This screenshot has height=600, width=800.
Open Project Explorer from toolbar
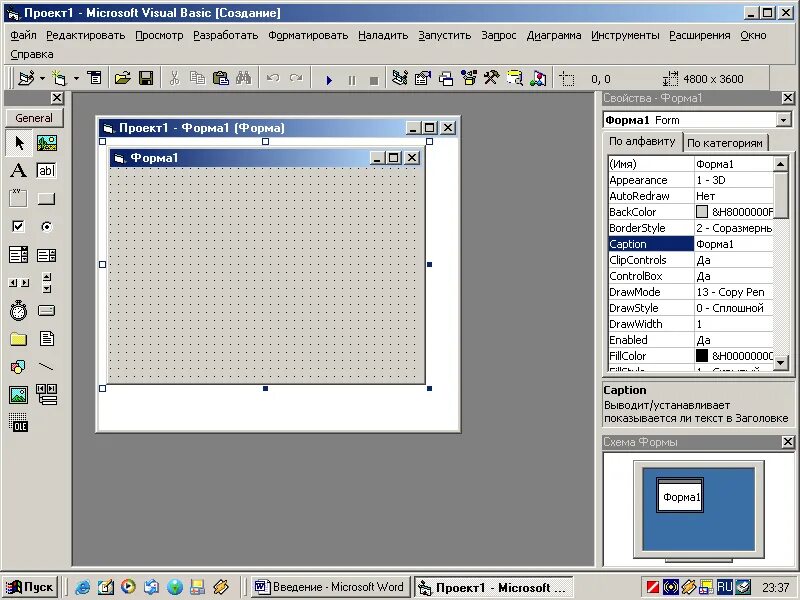(x=399, y=79)
